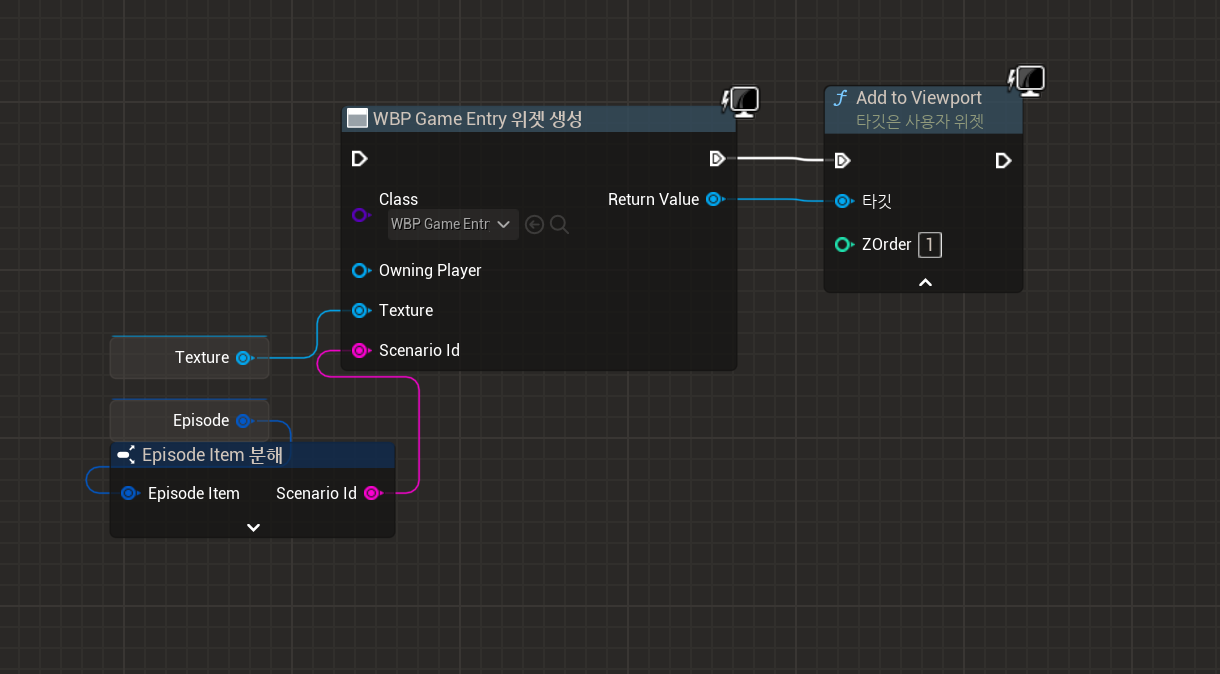Click the circular arrow icon beside Class dropdown
This screenshot has width=1220, height=674.
pyautogui.click(x=535, y=225)
